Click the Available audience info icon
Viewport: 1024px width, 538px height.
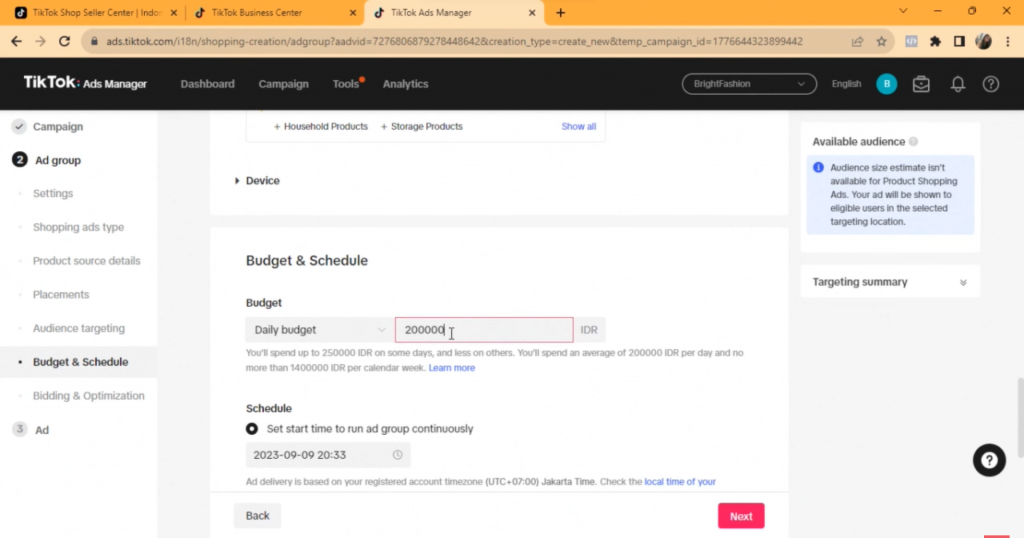(914, 142)
